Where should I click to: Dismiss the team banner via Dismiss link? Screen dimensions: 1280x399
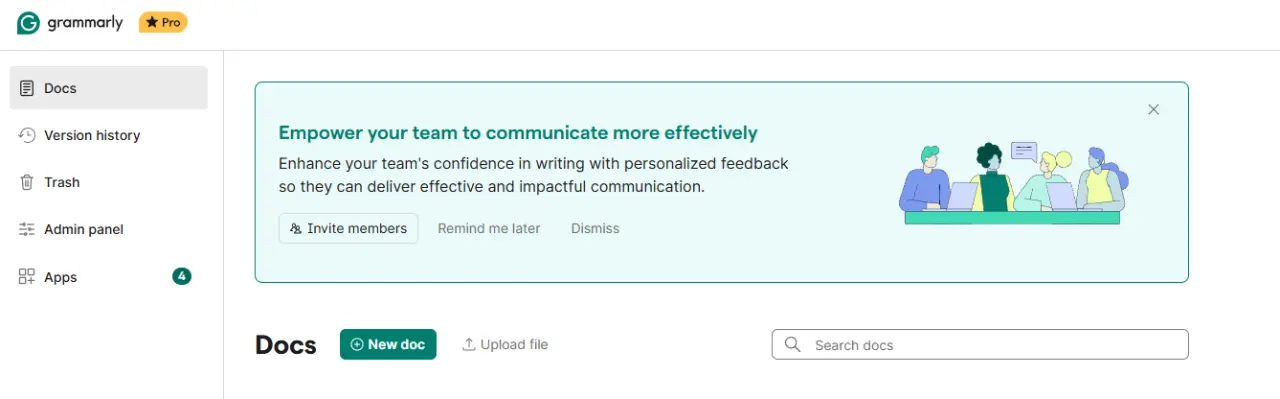coord(595,228)
